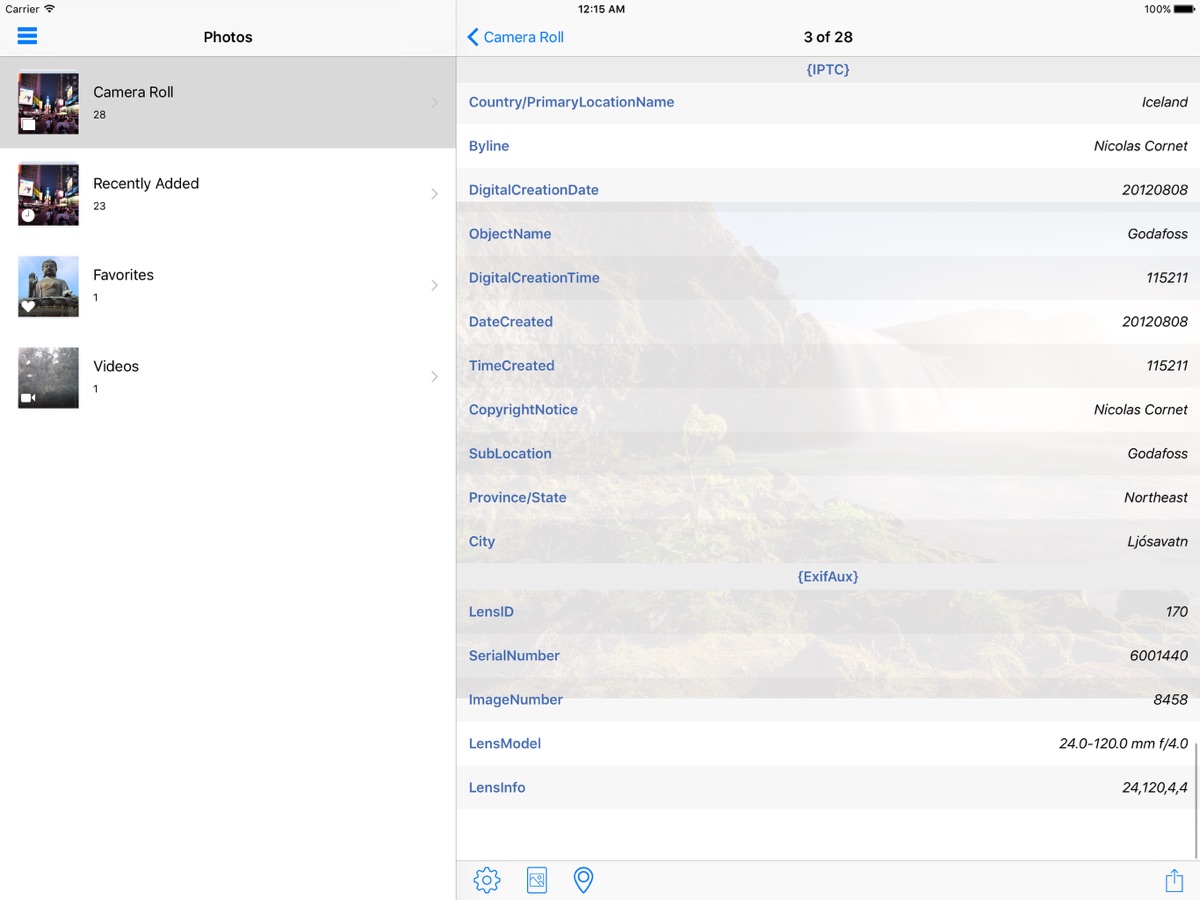
Task: Tap the Recently Added album thumbnail
Action: click(48, 194)
